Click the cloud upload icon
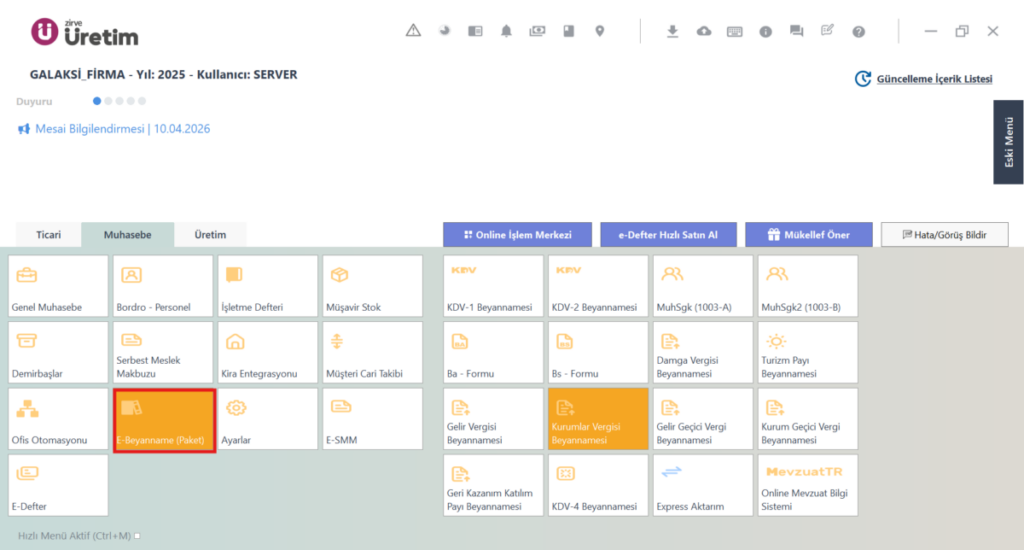1024x550 pixels. tap(703, 31)
